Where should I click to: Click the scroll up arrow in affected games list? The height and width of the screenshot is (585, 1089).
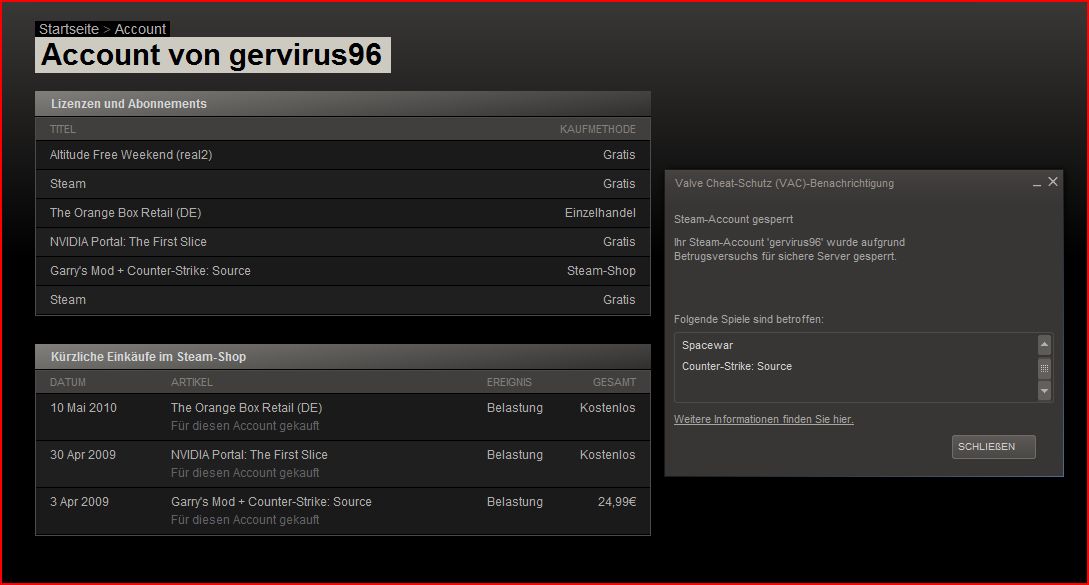point(1044,345)
